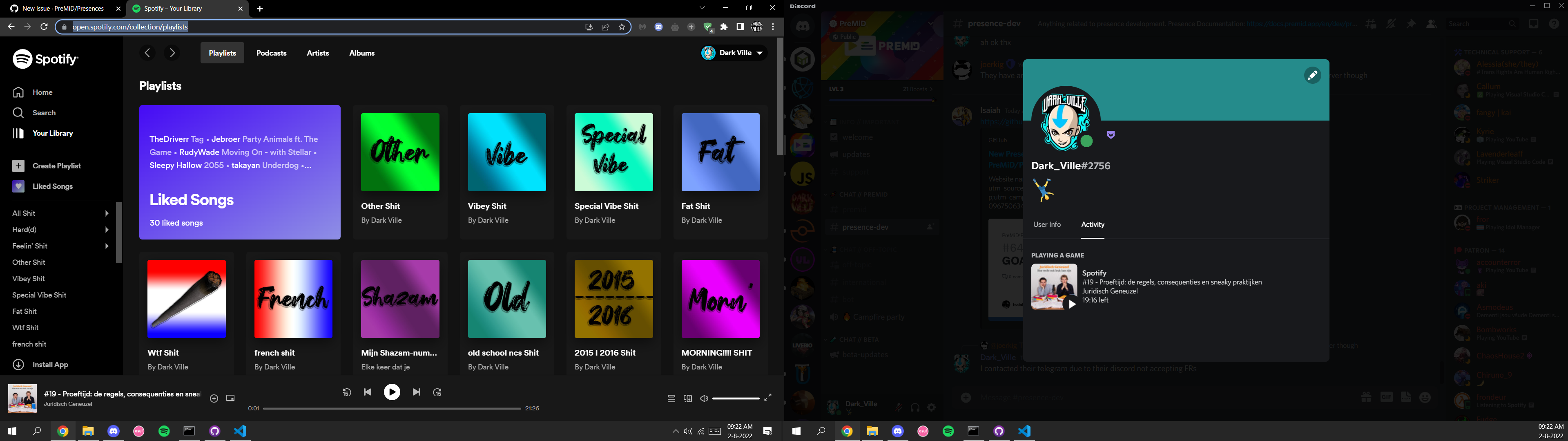Screen dimensions: 1568x441
Task: Show hidden tray icons on Spotify-side taskbar
Action: pyautogui.click(x=676, y=431)
